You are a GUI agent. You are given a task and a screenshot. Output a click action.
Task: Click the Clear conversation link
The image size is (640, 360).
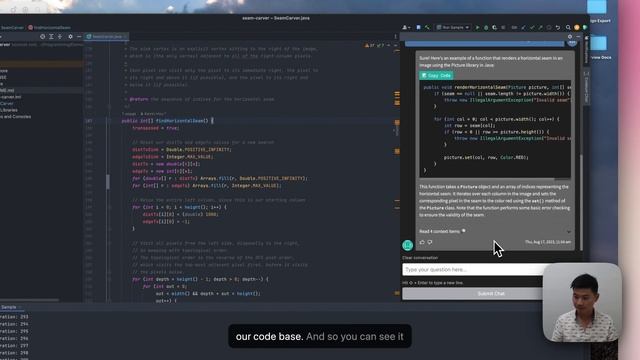coord(420,258)
